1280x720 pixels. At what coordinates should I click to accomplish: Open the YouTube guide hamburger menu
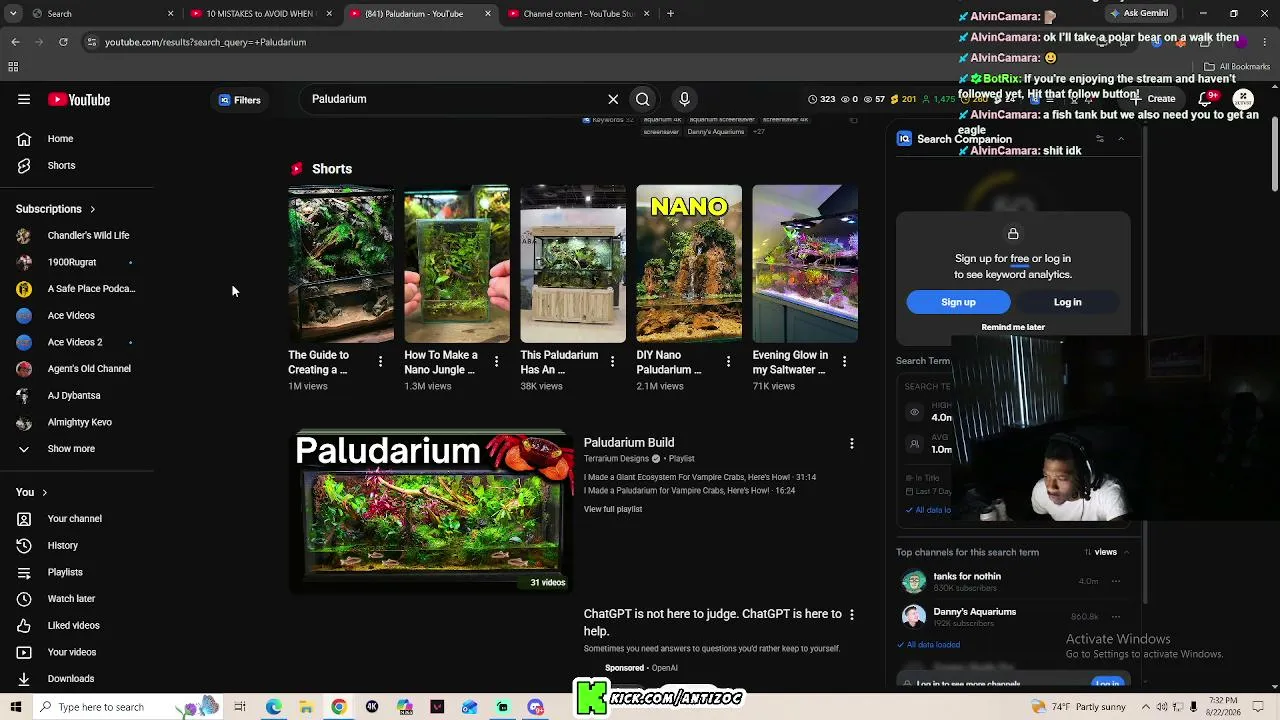pos(24,99)
